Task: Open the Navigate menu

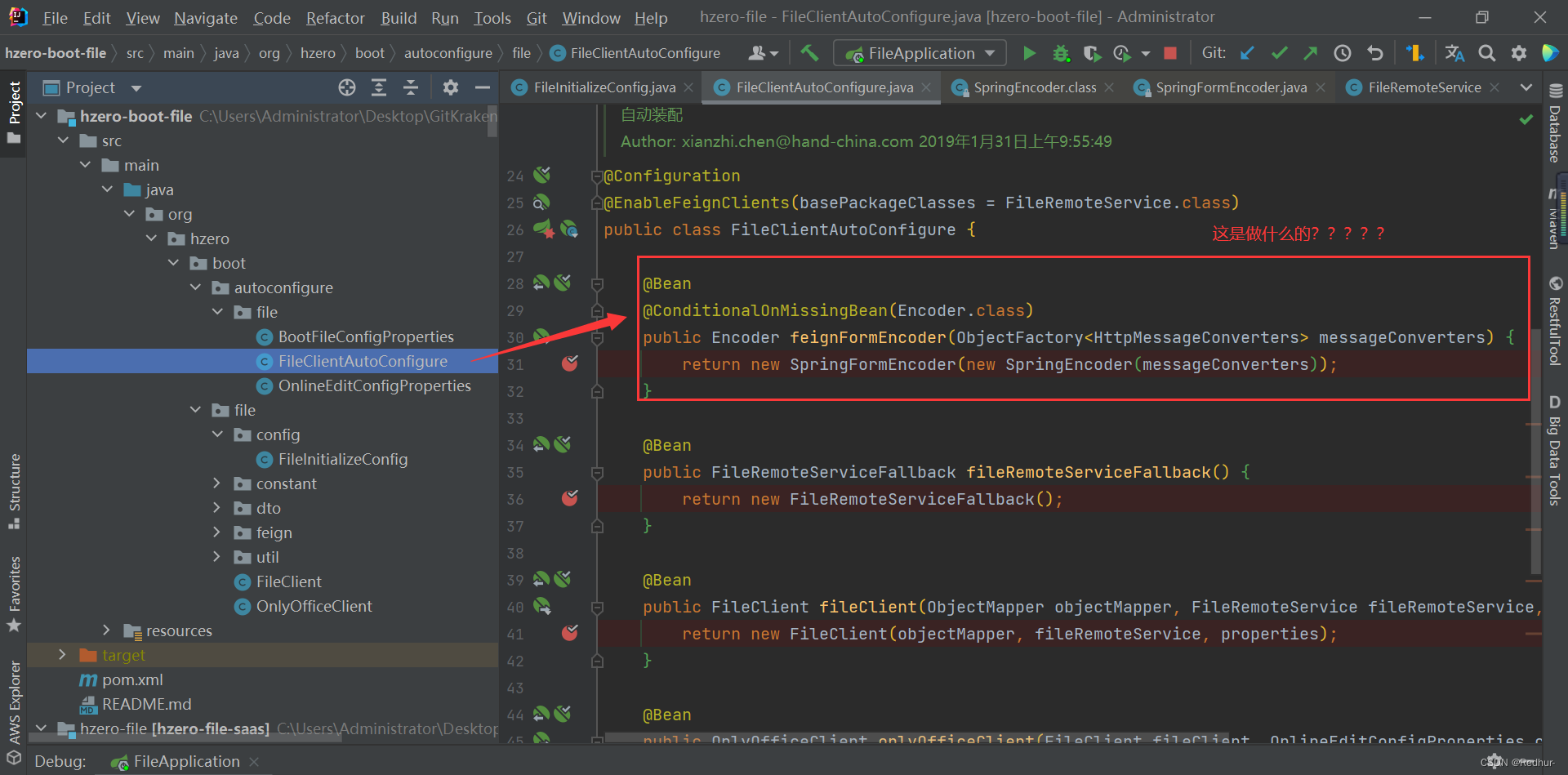Action: tap(206, 18)
